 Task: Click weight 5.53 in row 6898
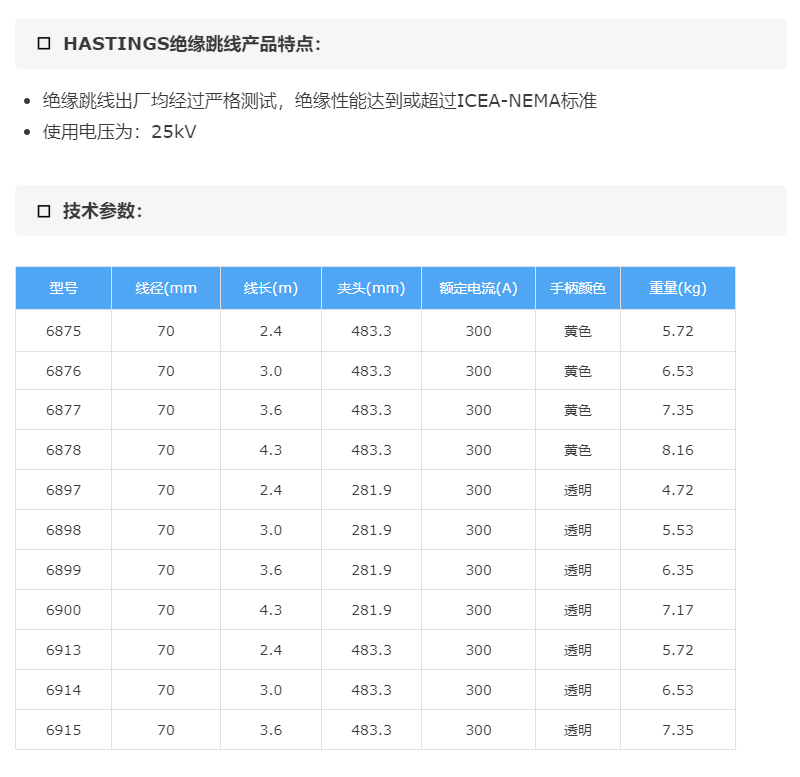coord(678,530)
